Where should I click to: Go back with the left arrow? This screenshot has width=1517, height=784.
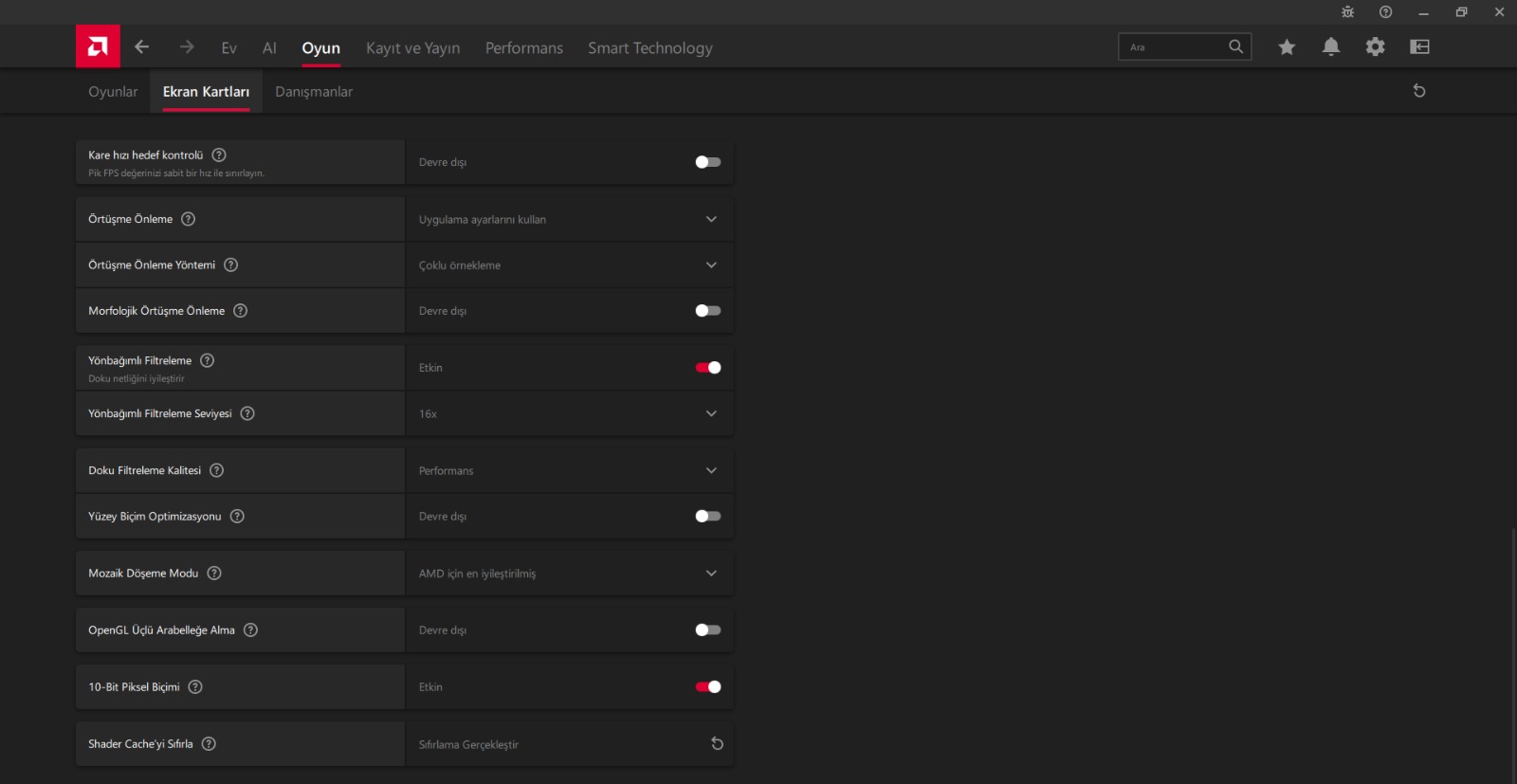[x=142, y=47]
